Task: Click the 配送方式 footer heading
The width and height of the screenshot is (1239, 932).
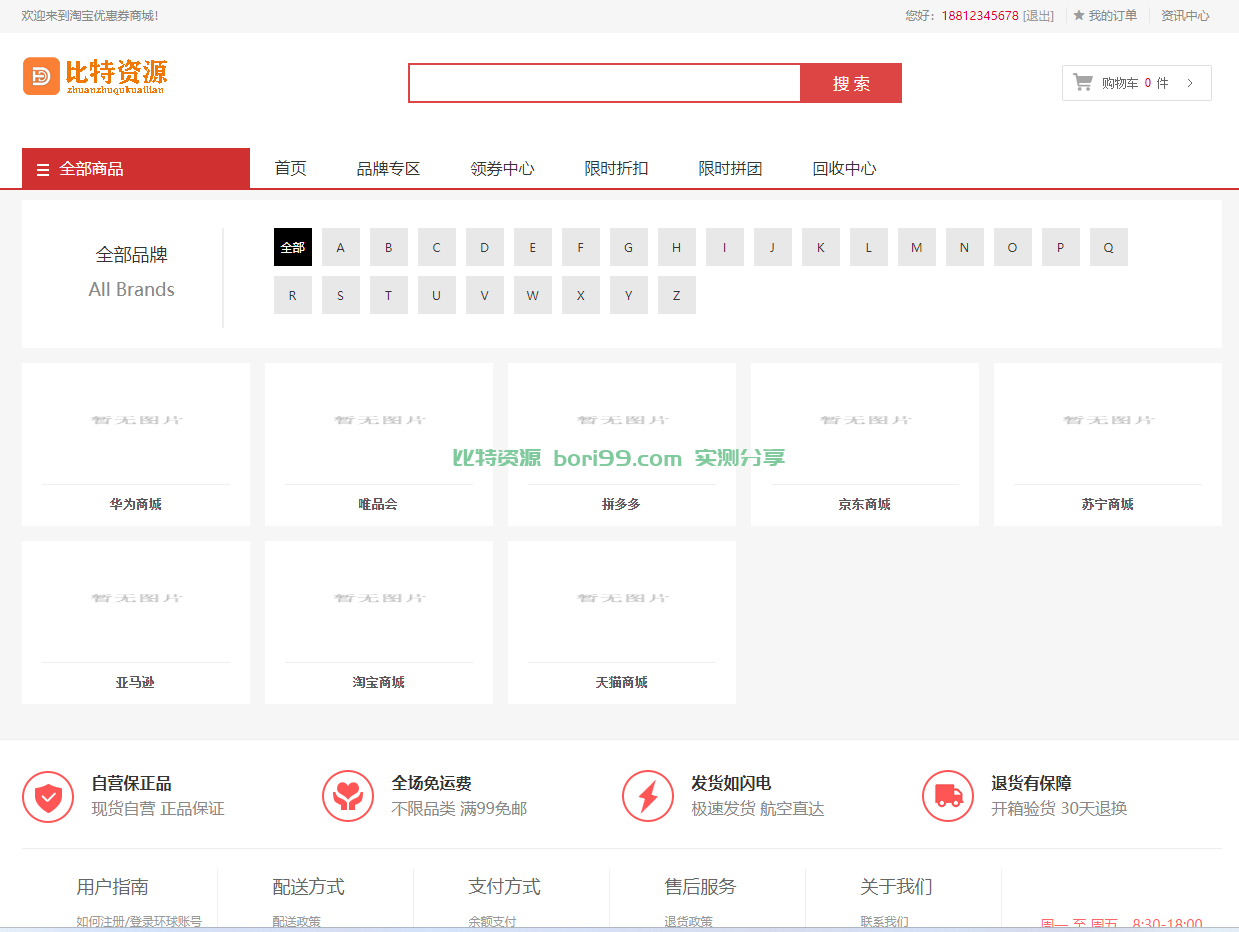Action: click(309, 887)
